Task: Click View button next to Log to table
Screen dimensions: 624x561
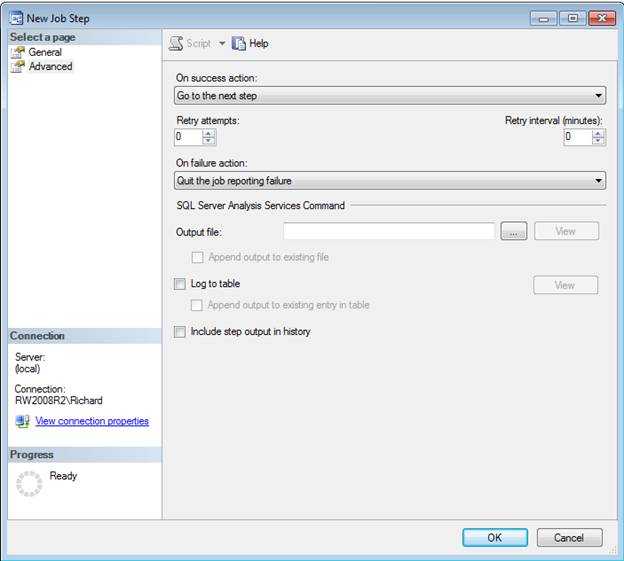Action: 566,285
